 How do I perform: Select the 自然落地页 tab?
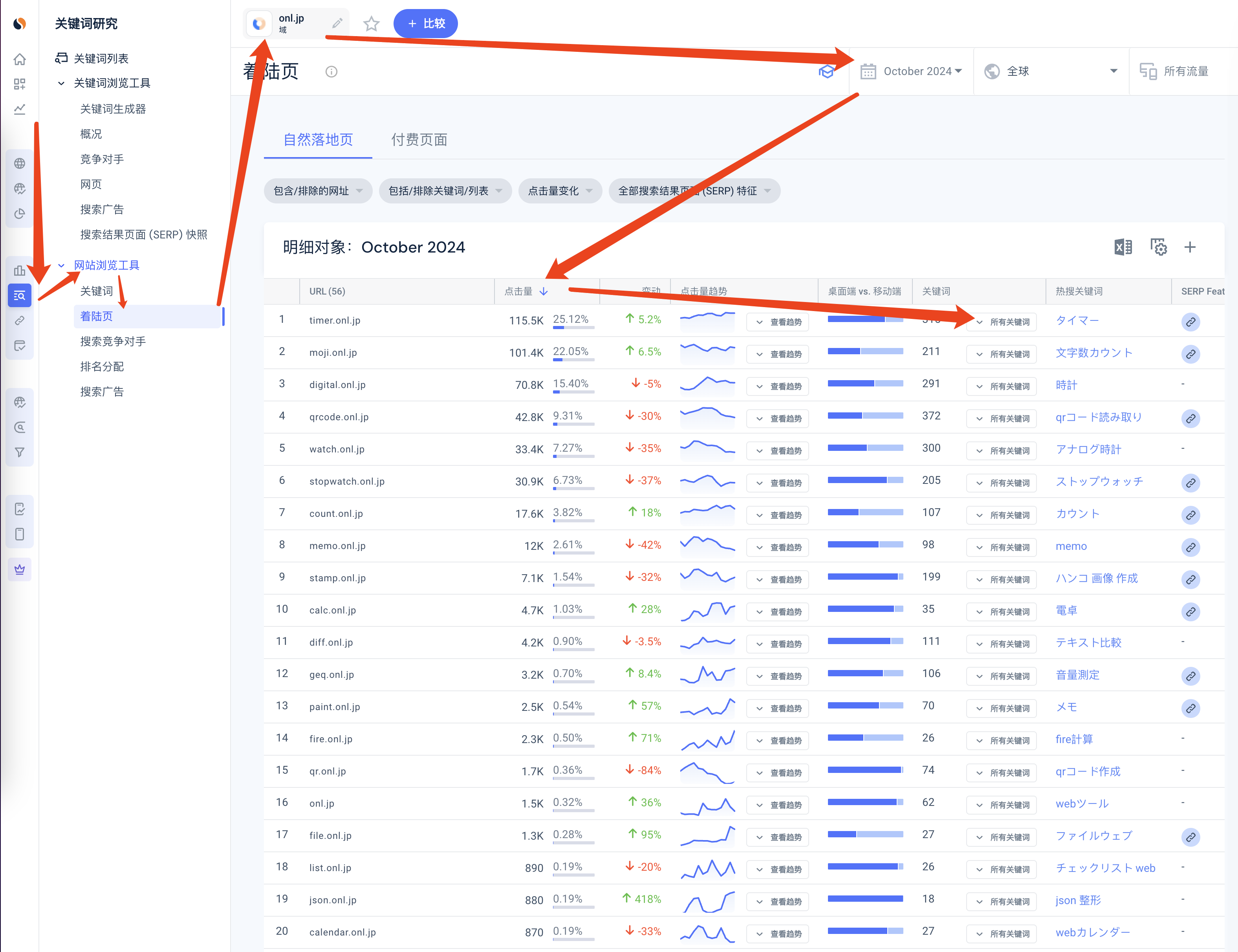[318, 139]
